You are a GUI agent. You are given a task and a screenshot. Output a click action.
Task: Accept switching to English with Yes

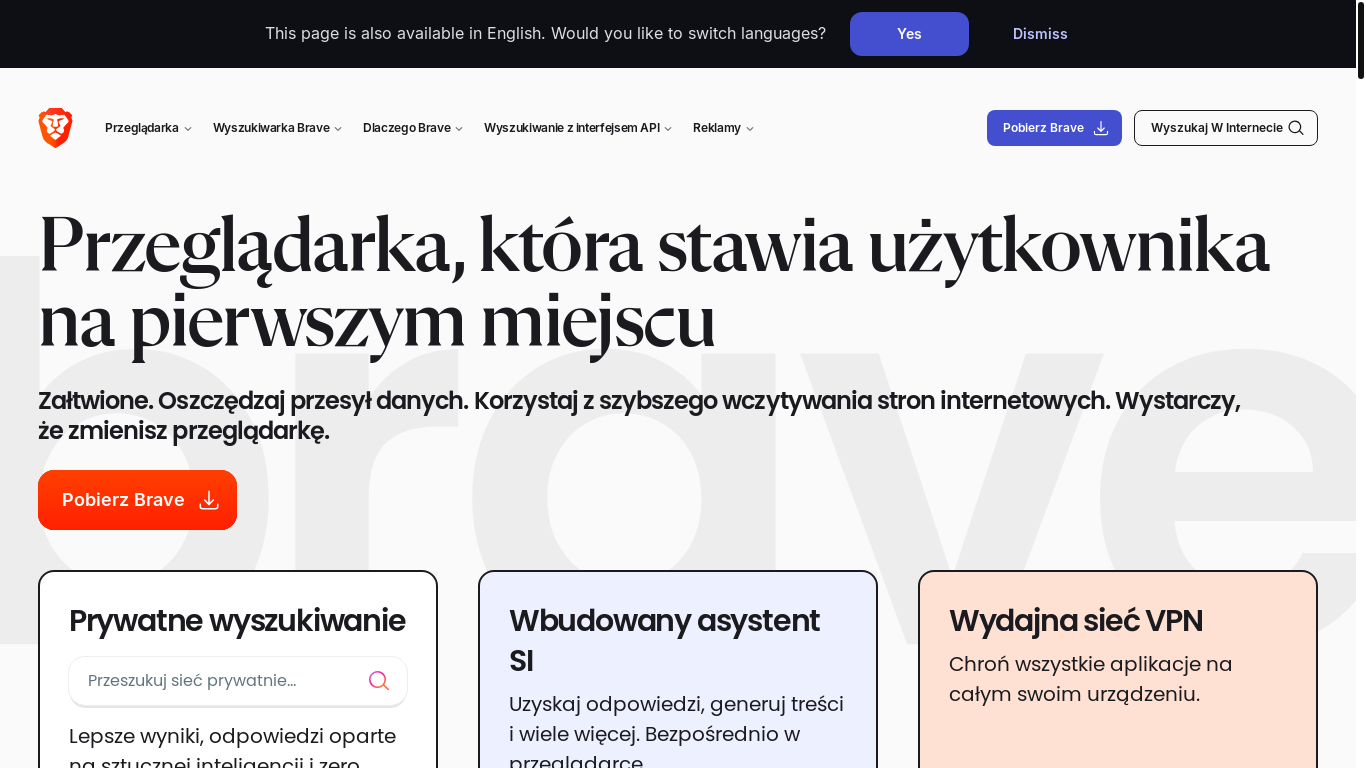pyautogui.click(x=909, y=34)
